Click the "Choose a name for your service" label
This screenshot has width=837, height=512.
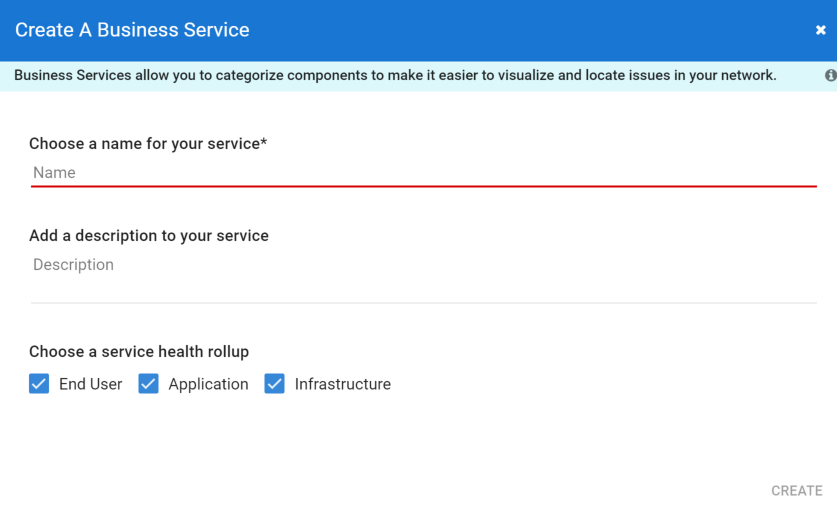point(144,144)
